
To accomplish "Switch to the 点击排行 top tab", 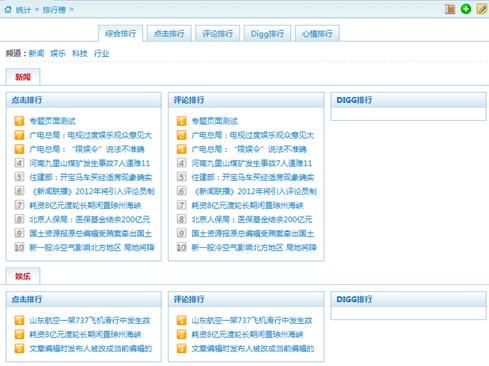I will tap(169, 33).
